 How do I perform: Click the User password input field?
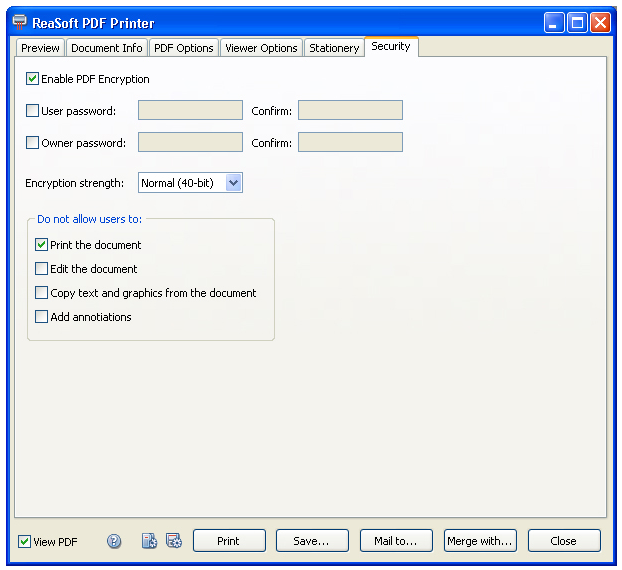click(x=190, y=110)
